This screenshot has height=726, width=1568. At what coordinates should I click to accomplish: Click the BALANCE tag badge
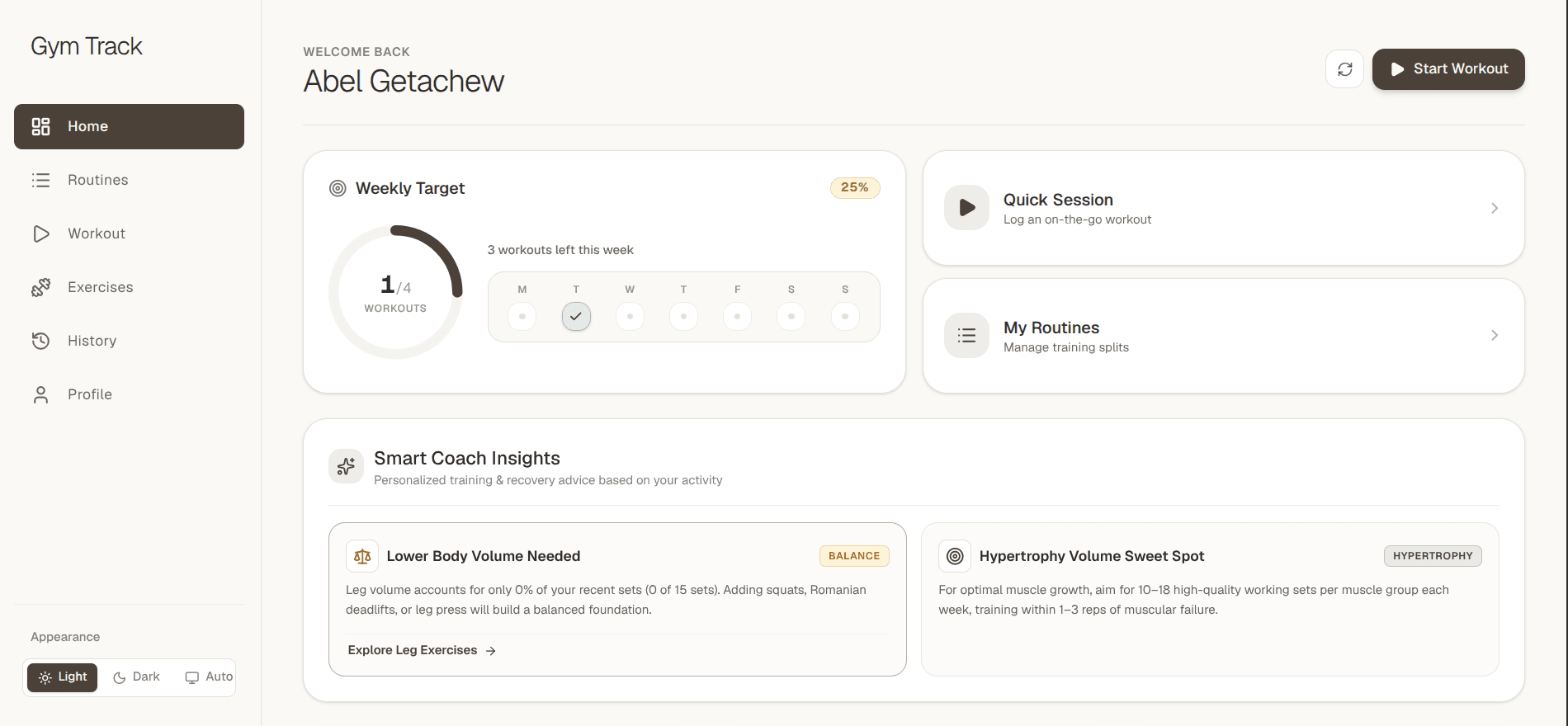(x=854, y=556)
